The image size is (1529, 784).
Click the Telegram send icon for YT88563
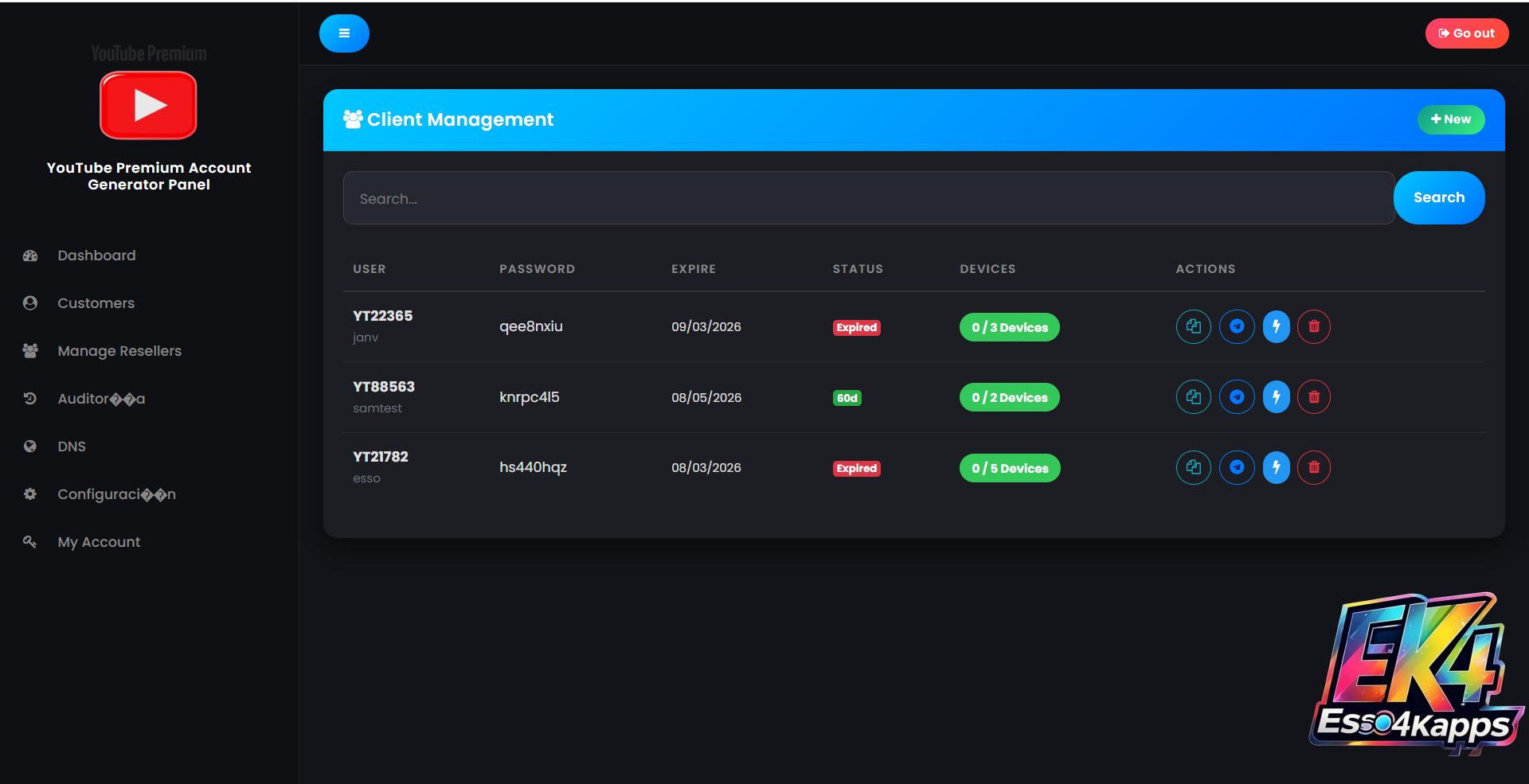(1237, 397)
